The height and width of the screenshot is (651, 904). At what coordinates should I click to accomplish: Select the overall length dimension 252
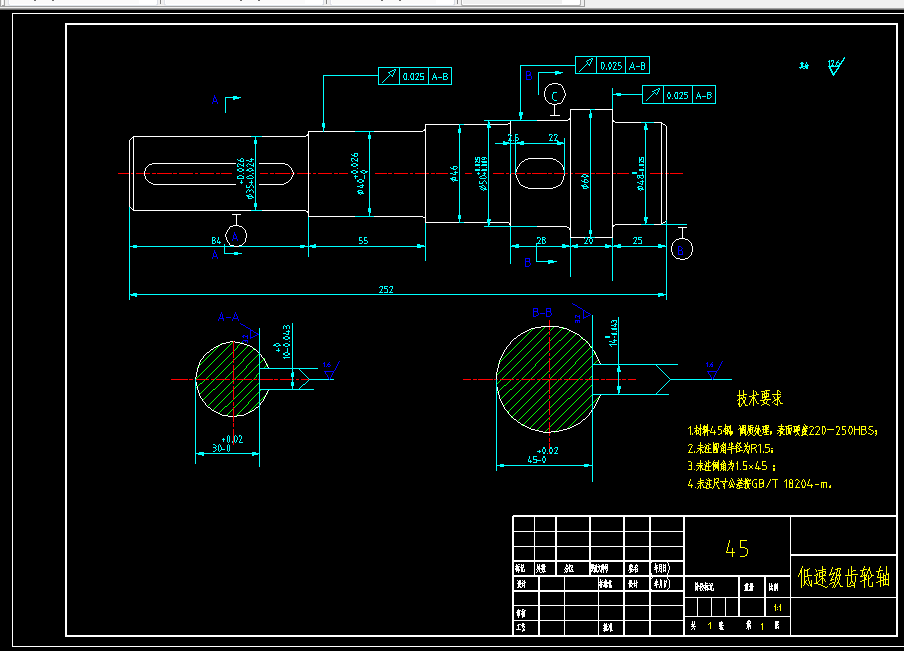386,289
